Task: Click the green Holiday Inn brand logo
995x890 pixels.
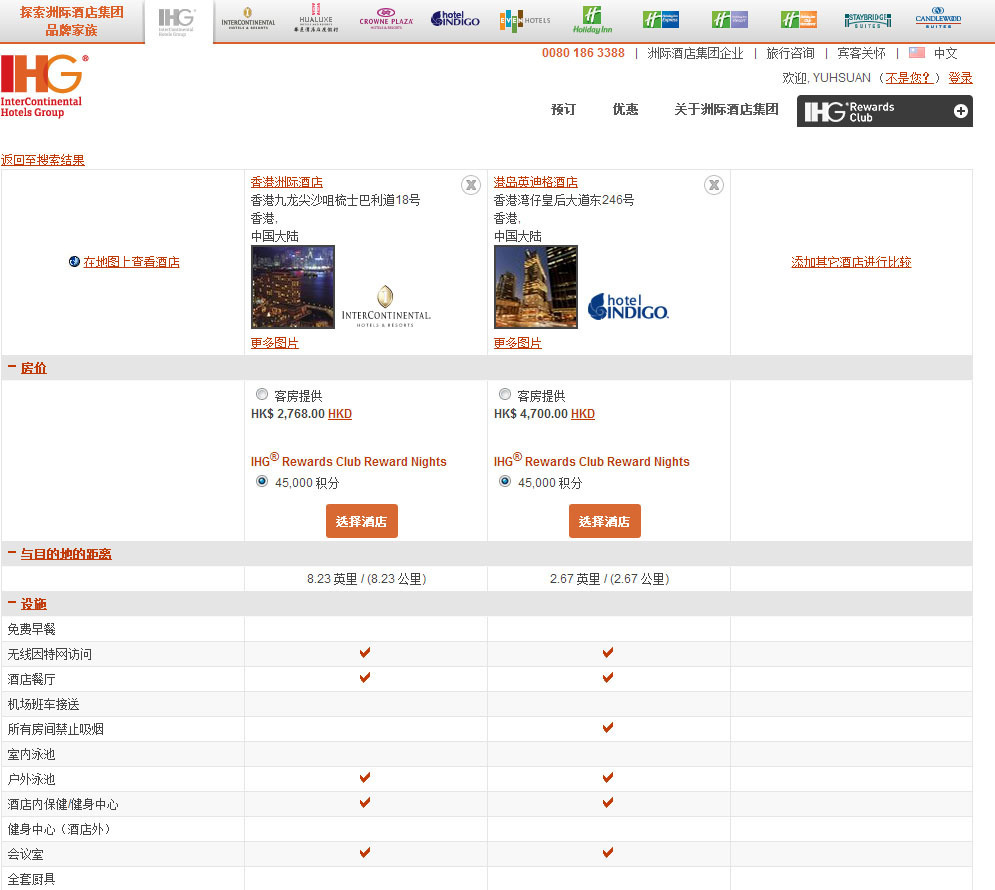Action: point(592,20)
